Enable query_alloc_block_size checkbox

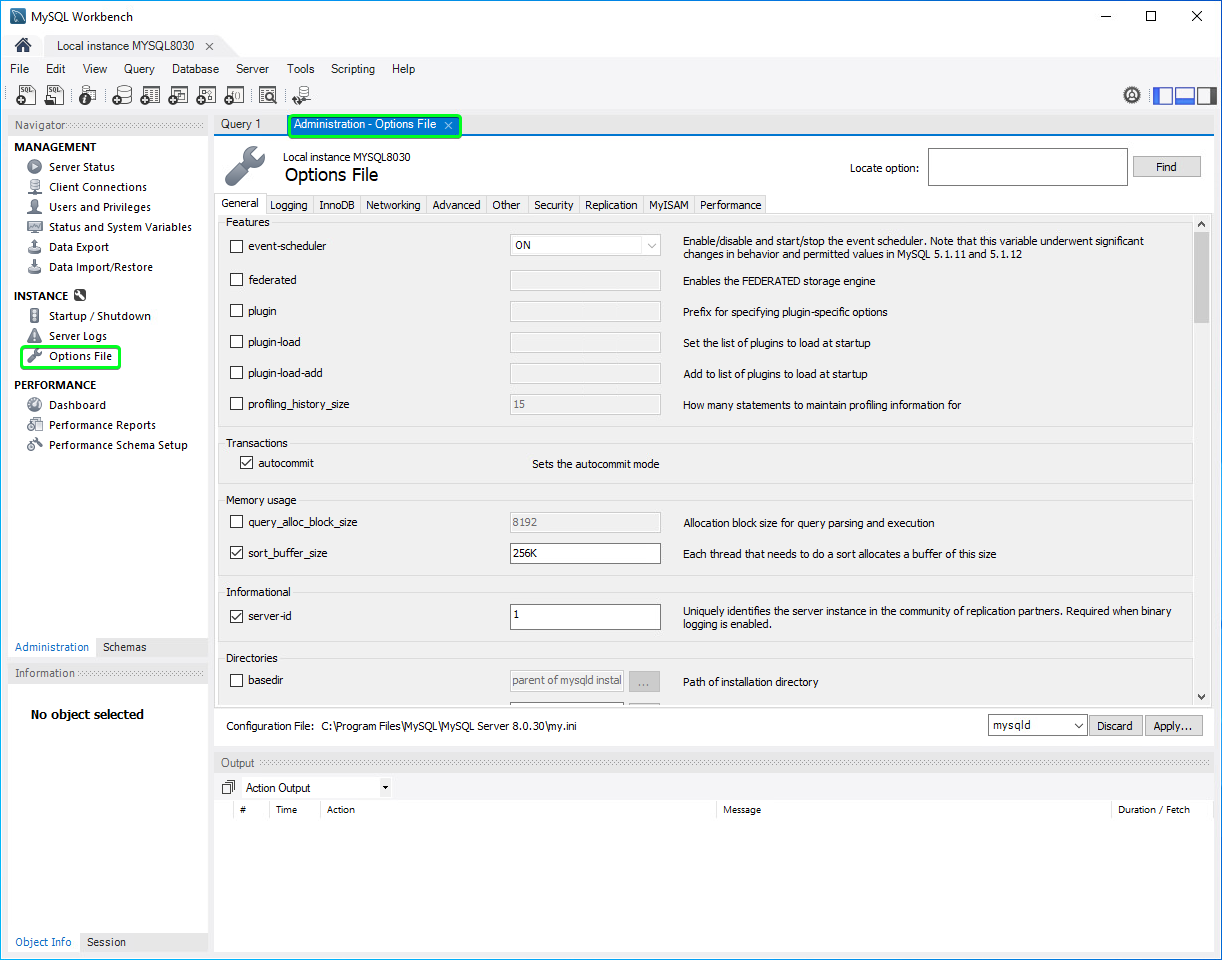237,522
